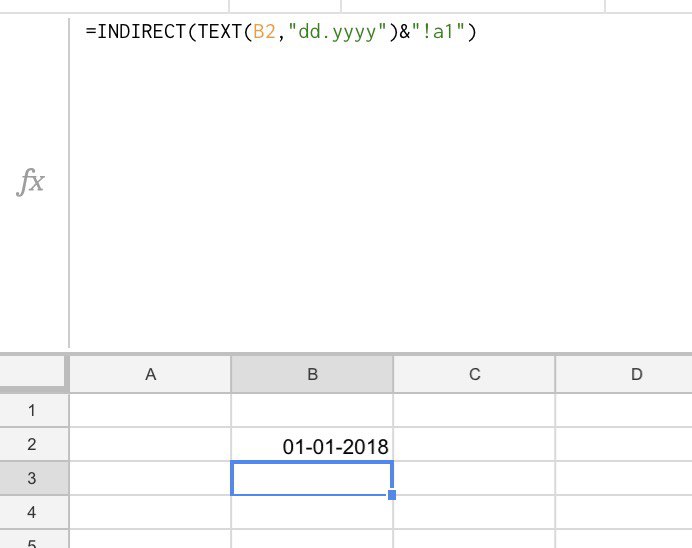Select column B header
Screen dimensions: 692x548
pyautogui.click(x=312, y=374)
